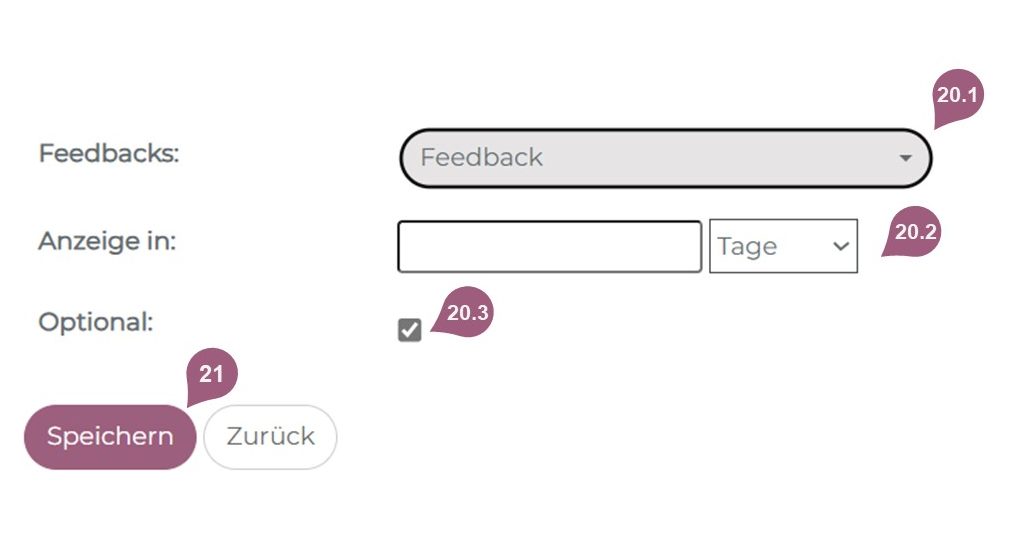The height and width of the screenshot is (537, 1036).
Task: Open the Feedbacks dropdown
Action: (665, 158)
